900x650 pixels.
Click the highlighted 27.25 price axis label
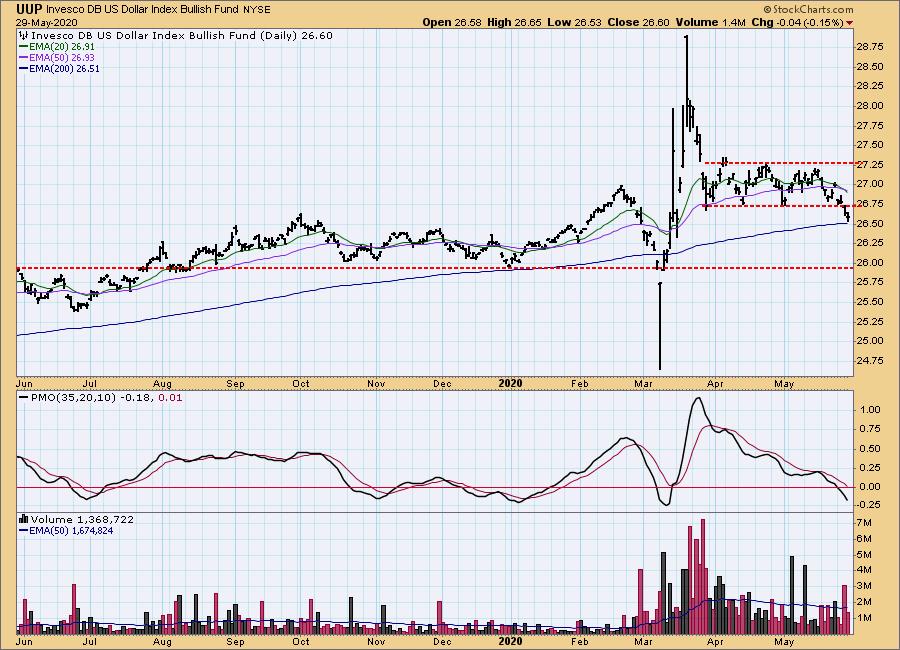click(x=870, y=164)
